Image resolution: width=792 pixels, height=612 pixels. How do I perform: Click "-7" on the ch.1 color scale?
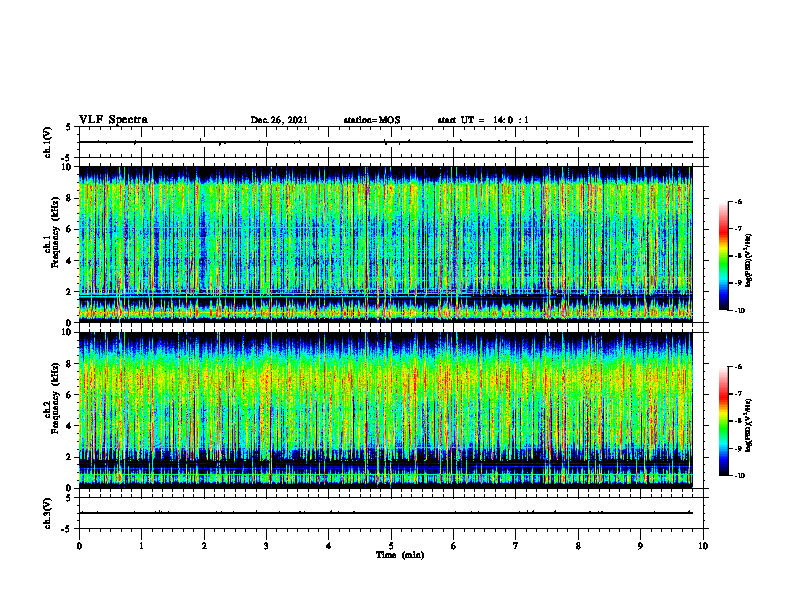[x=738, y=229]
